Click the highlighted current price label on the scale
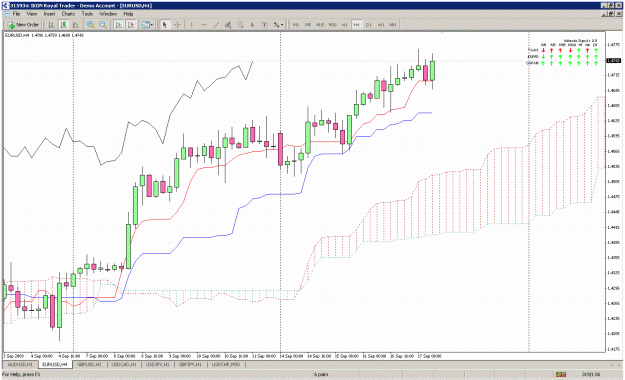 [x=613, y=61]
